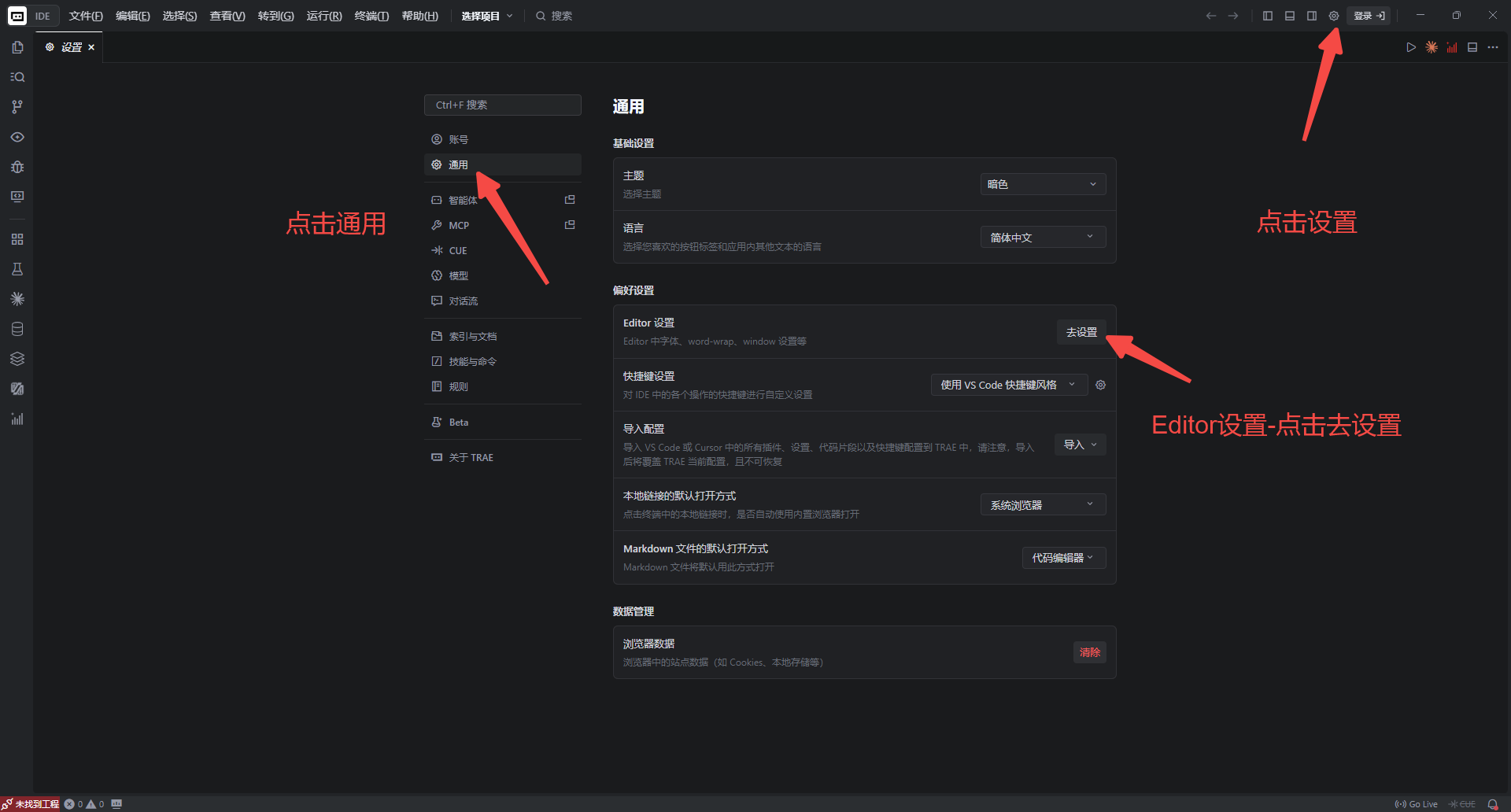
Task: Open the Explorer files icon in activity bar
Action: click(x=17, y=47)
